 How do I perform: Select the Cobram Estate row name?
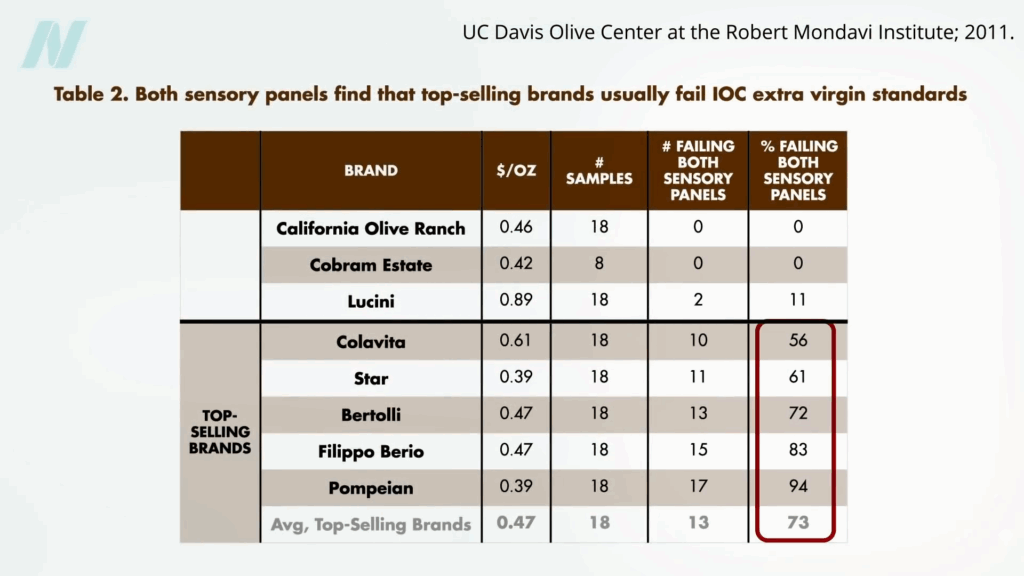pos(370,265)
